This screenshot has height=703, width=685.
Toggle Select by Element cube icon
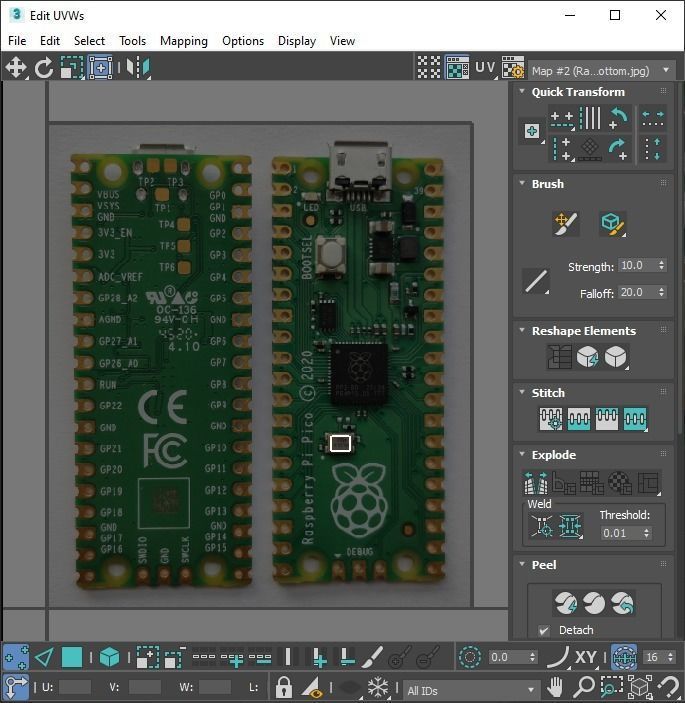[x=109, y=658]
